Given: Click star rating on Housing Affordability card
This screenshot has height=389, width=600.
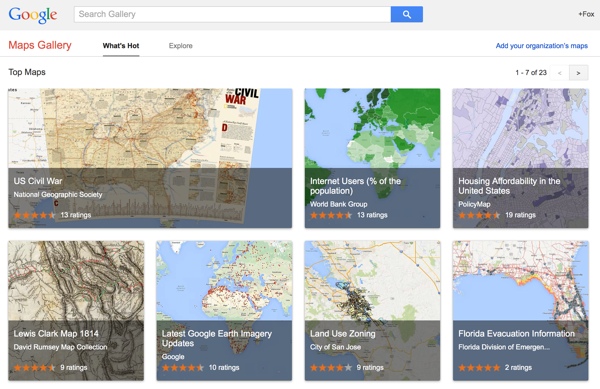Looking at the screenshot, I should [x=479, y=215].
